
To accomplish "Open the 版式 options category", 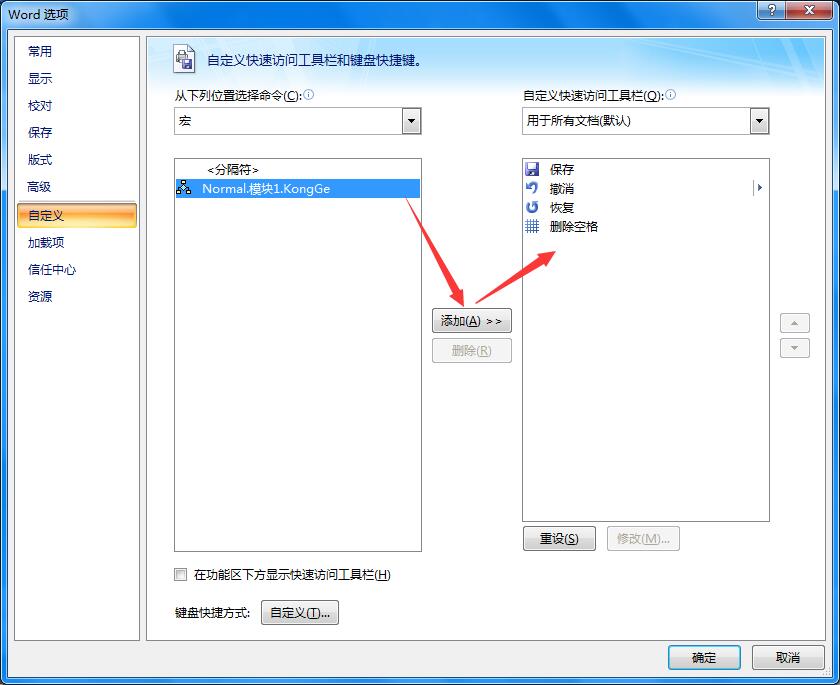I will pos(40,160).
